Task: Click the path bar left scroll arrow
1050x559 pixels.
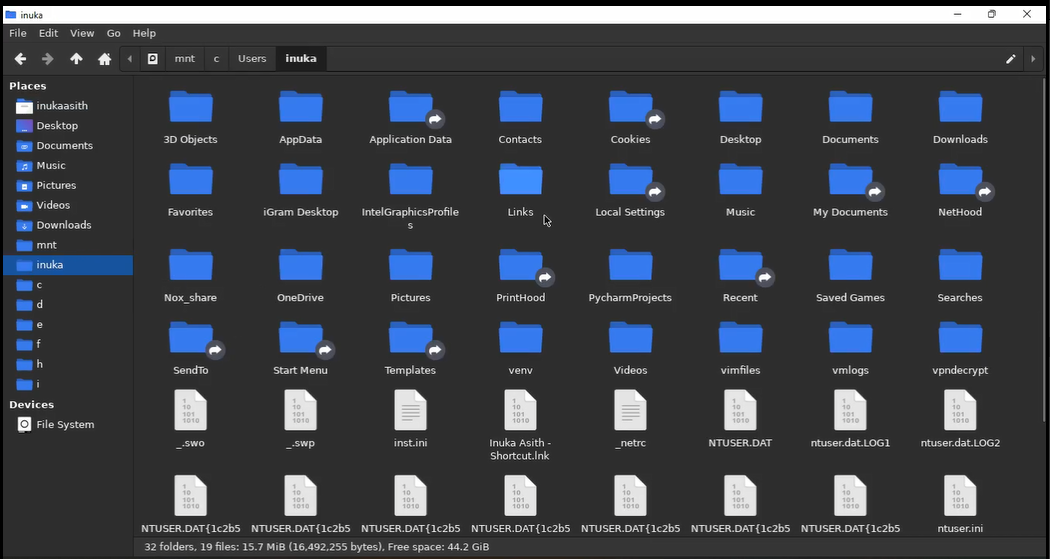Action: 130,59
